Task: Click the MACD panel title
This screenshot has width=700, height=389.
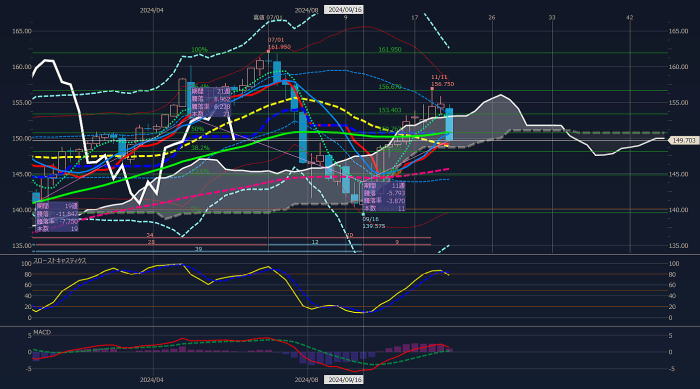Action: [x=42, y=332]
